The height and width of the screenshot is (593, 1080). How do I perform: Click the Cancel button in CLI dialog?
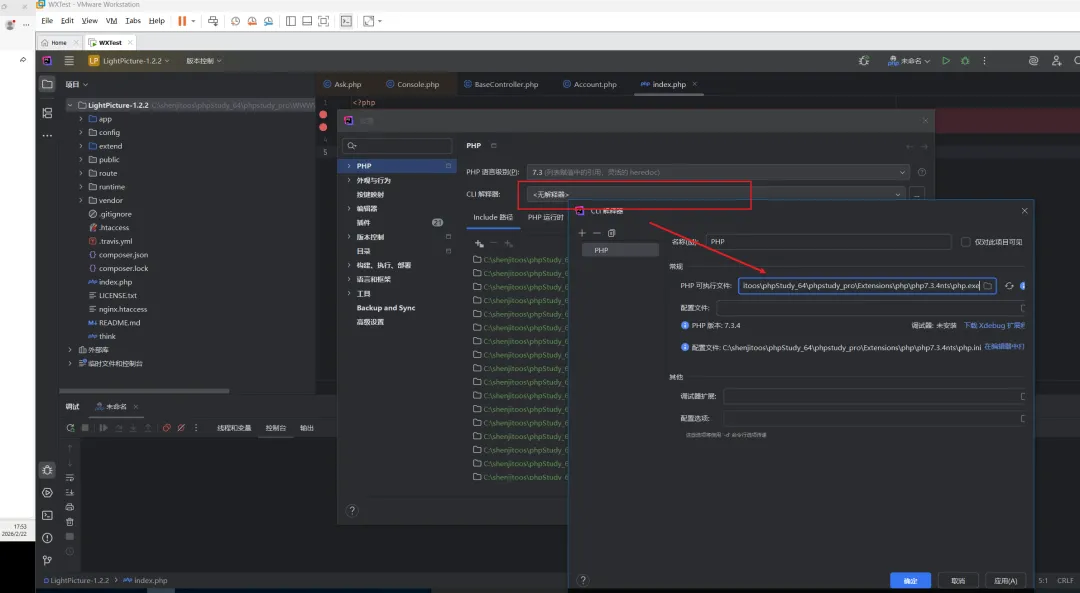coord(958,581)
